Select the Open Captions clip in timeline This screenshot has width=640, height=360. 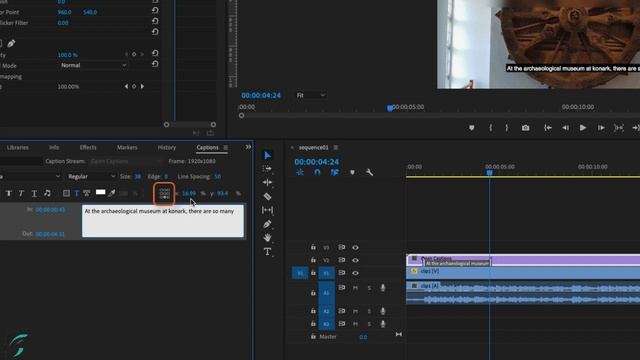523,260
